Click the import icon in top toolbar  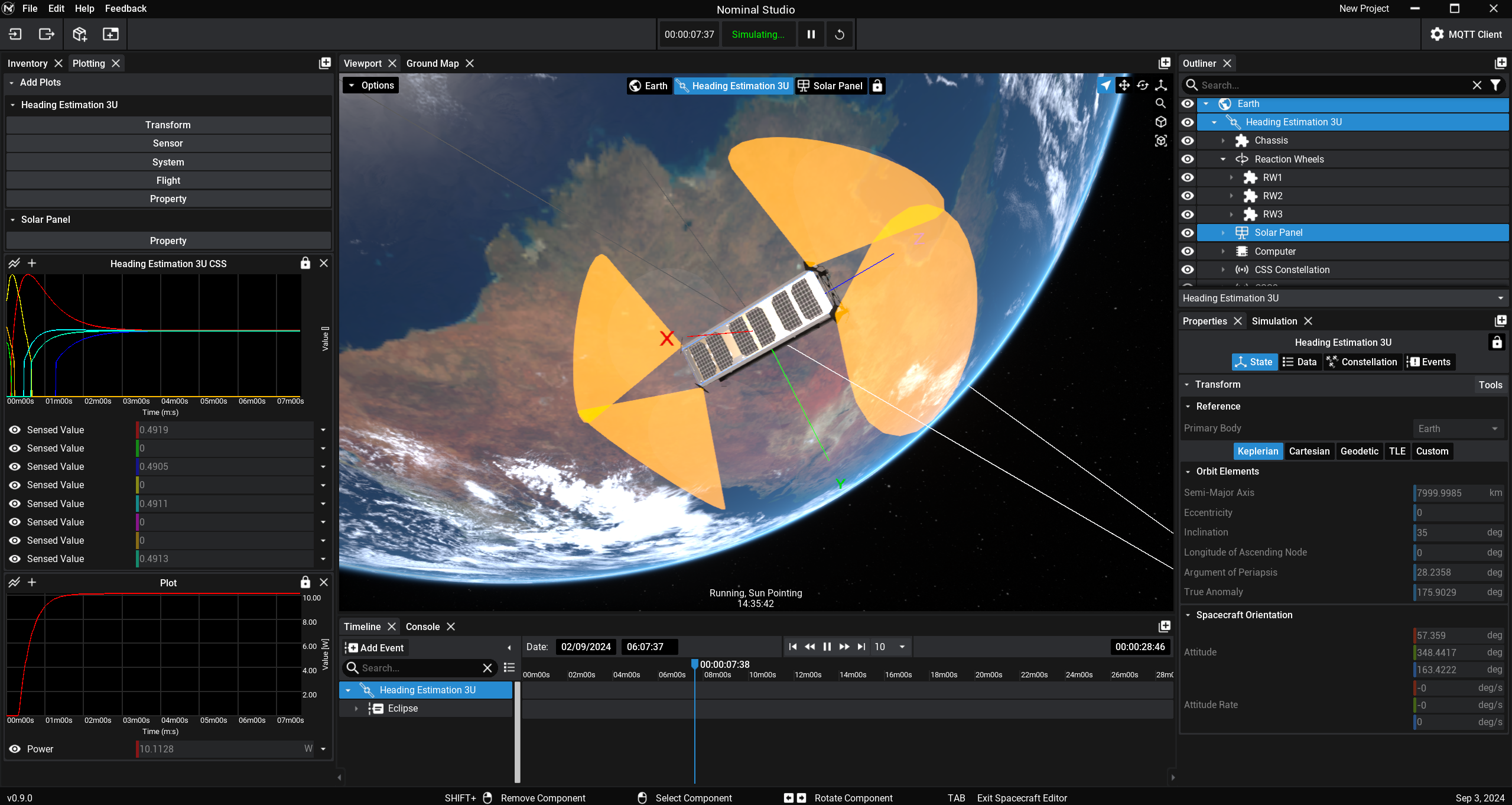pos(15,34)
